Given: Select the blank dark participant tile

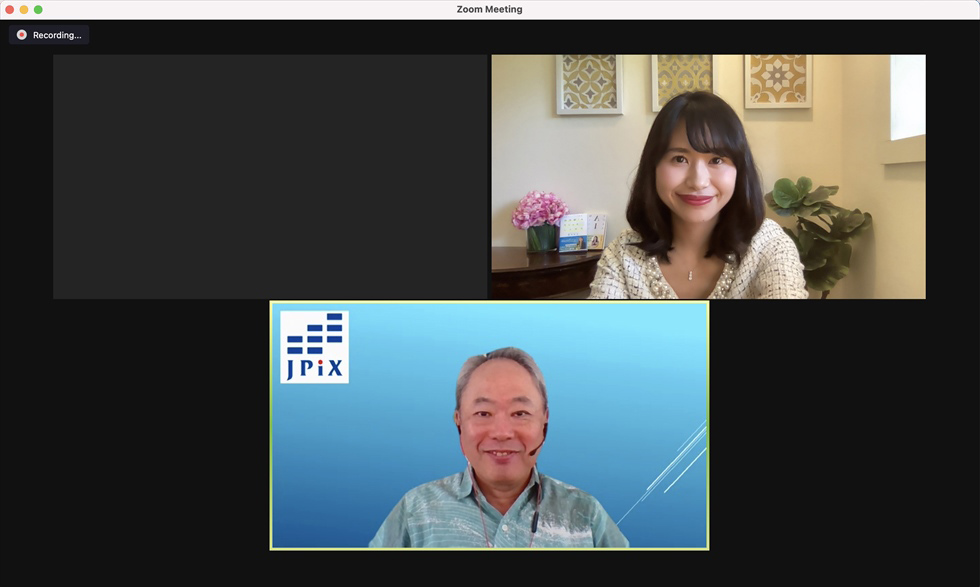Looking at the screenshot, I should (x=270, y=176).
